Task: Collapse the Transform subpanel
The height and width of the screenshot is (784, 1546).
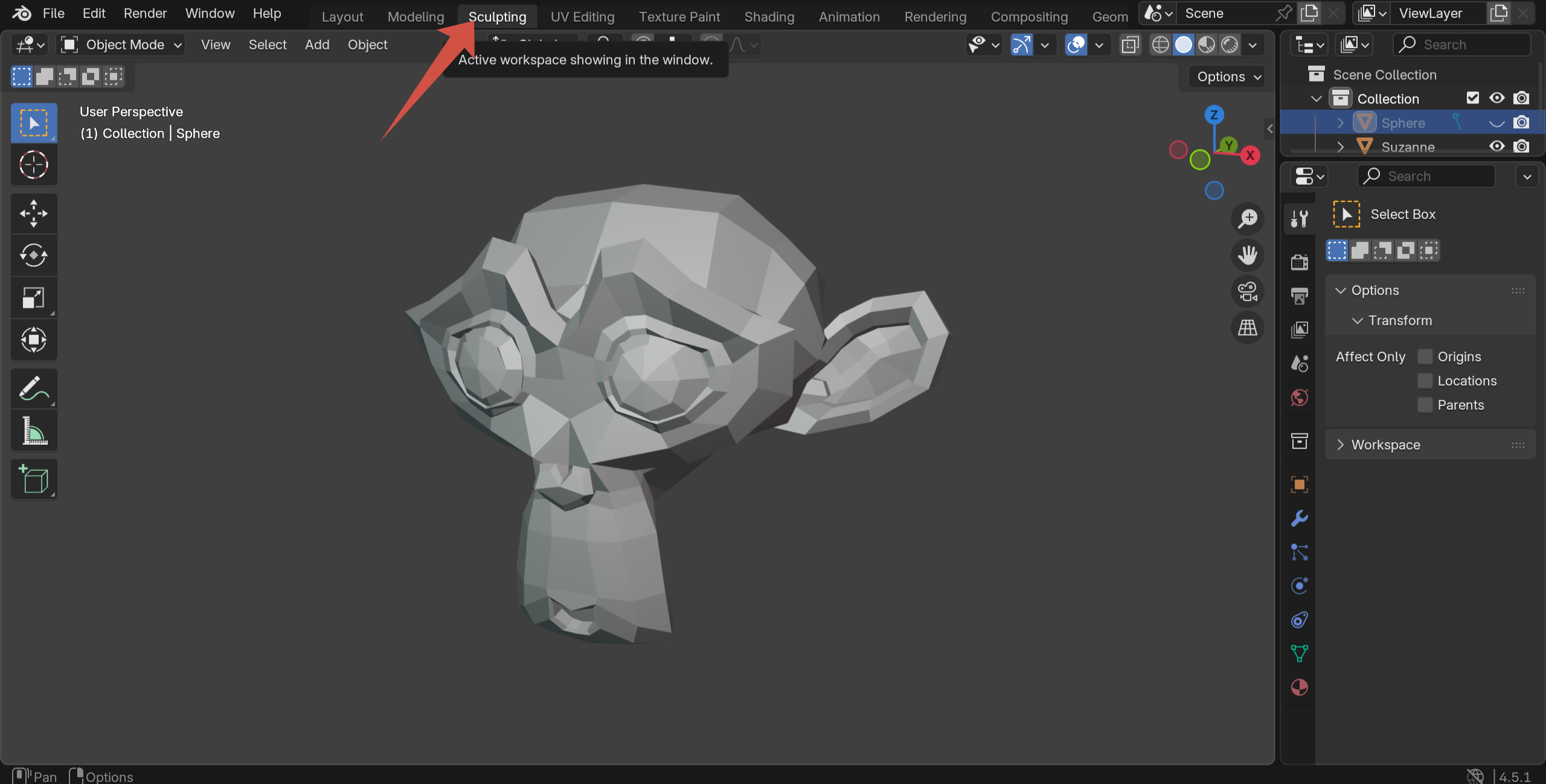Action: tap(1357, 320)
